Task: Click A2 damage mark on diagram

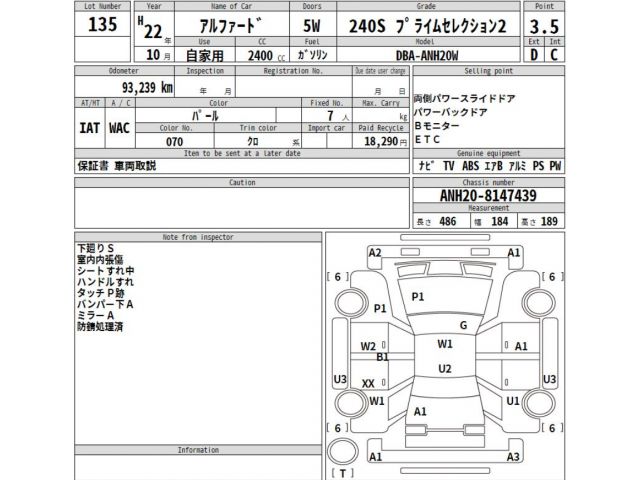Action: click(375, 253)
